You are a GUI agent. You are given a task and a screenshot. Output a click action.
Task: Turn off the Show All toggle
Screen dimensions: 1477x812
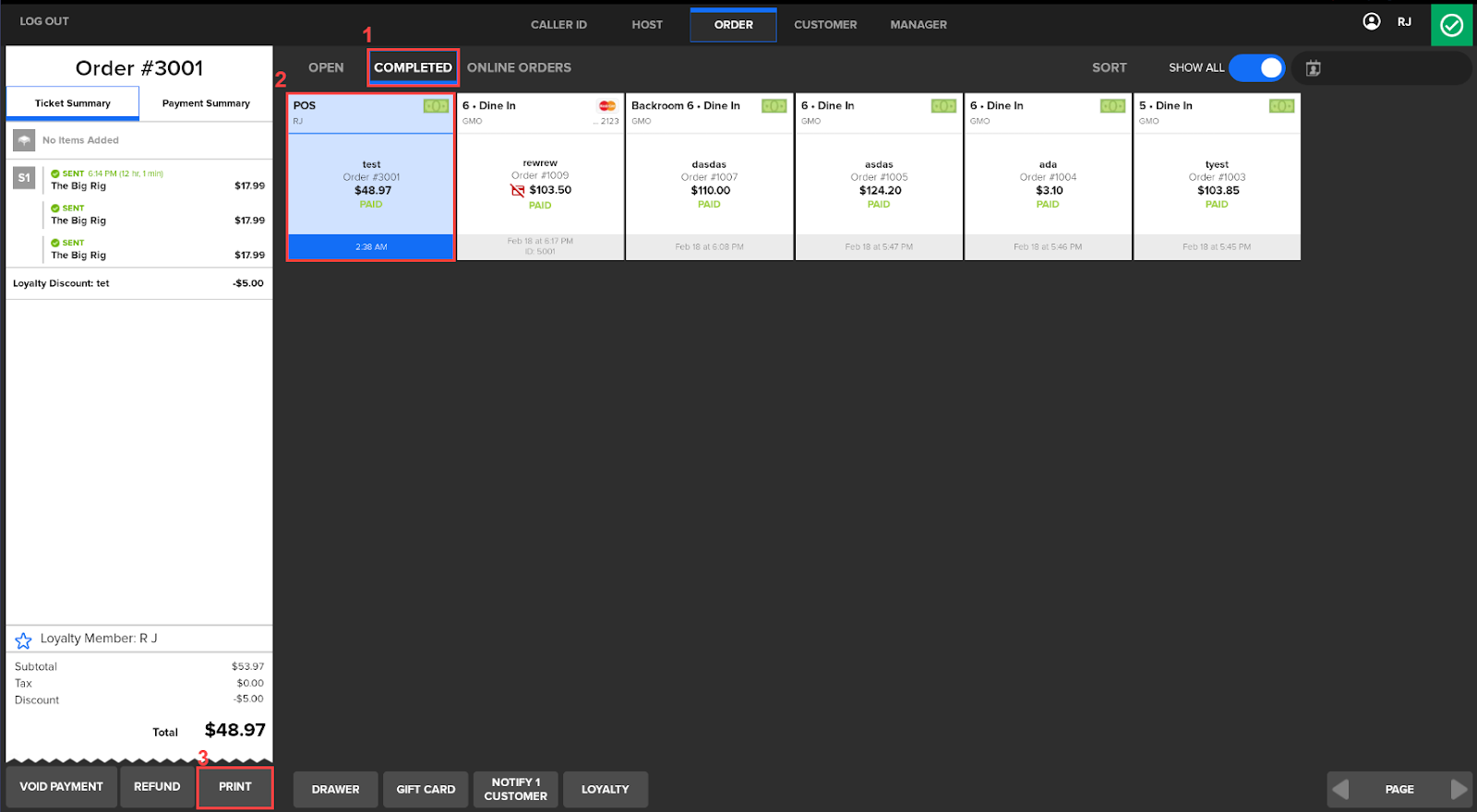1257,68
